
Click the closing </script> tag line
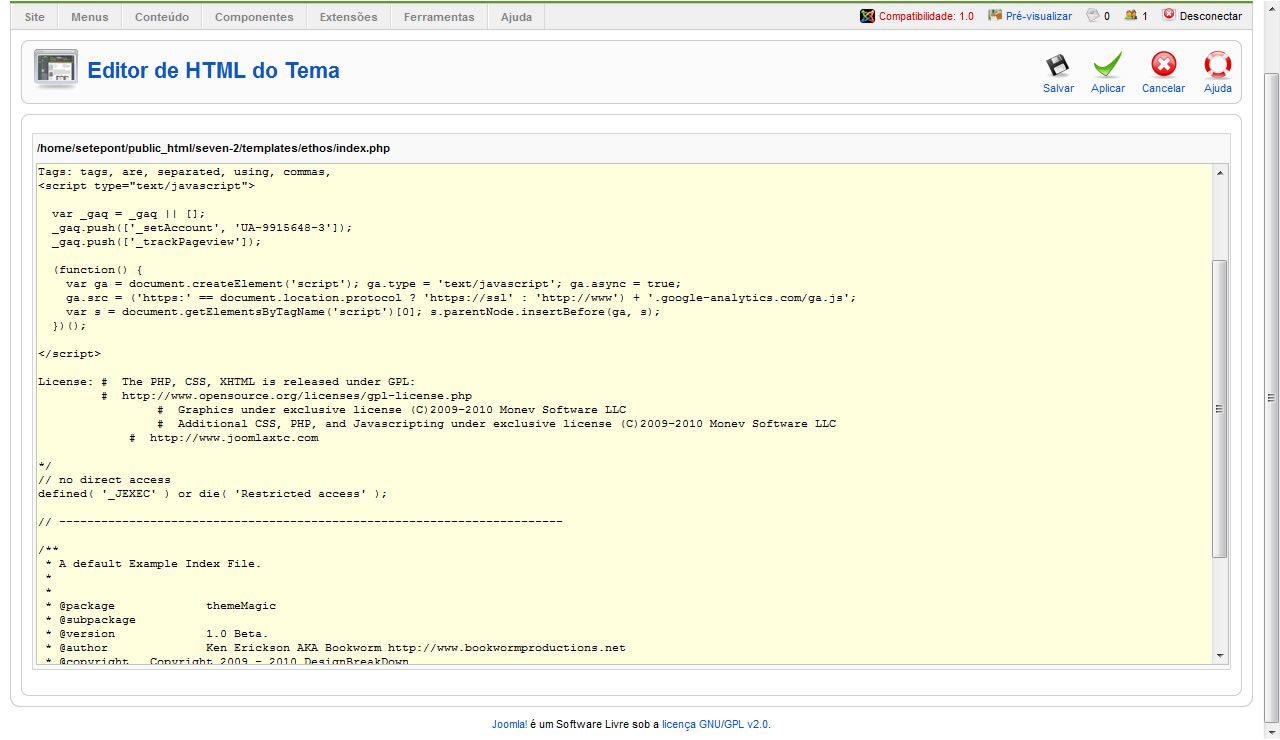coord(69,353)
